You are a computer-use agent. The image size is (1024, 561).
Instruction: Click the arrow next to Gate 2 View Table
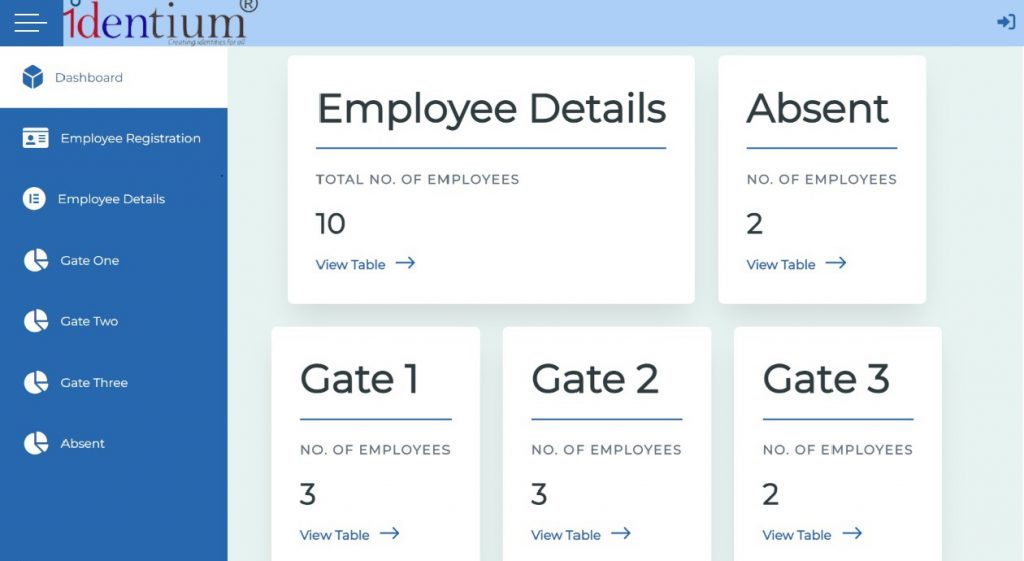(620, 534)
